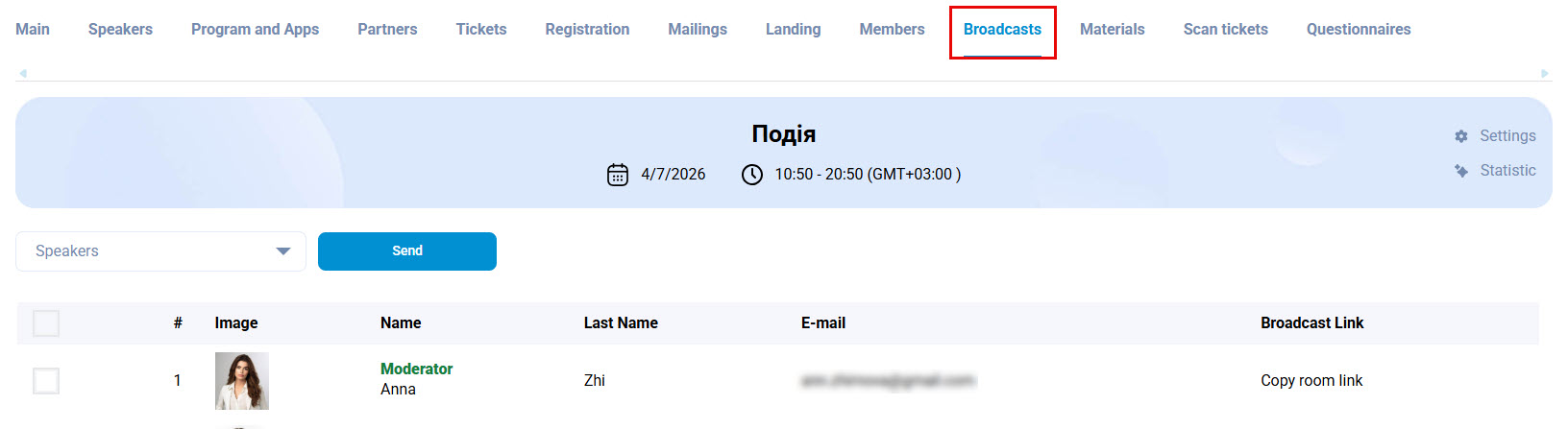The width and height of the screenshot is (1568, 429).
Task: Click the Settings text link
Action: coord(1507,136)
